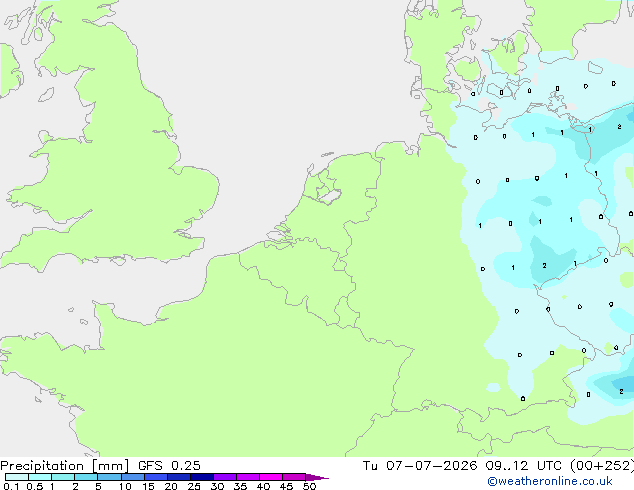Click the '0.1' legend scale label
The height and width of the screenshot is (490, 634).
click(x=11, y=486)
